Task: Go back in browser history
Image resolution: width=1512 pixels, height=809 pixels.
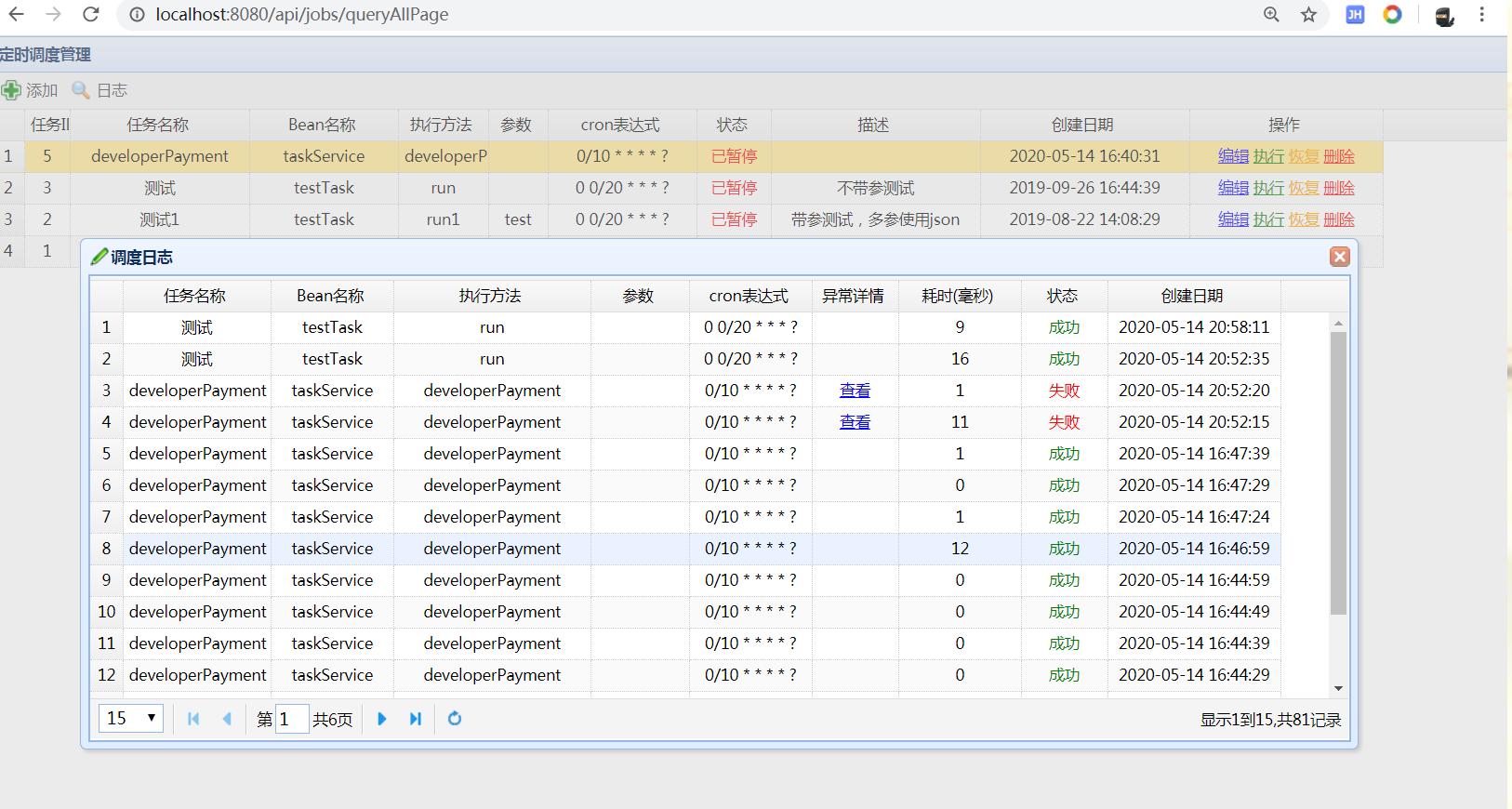Action: (x=17, y=14)
